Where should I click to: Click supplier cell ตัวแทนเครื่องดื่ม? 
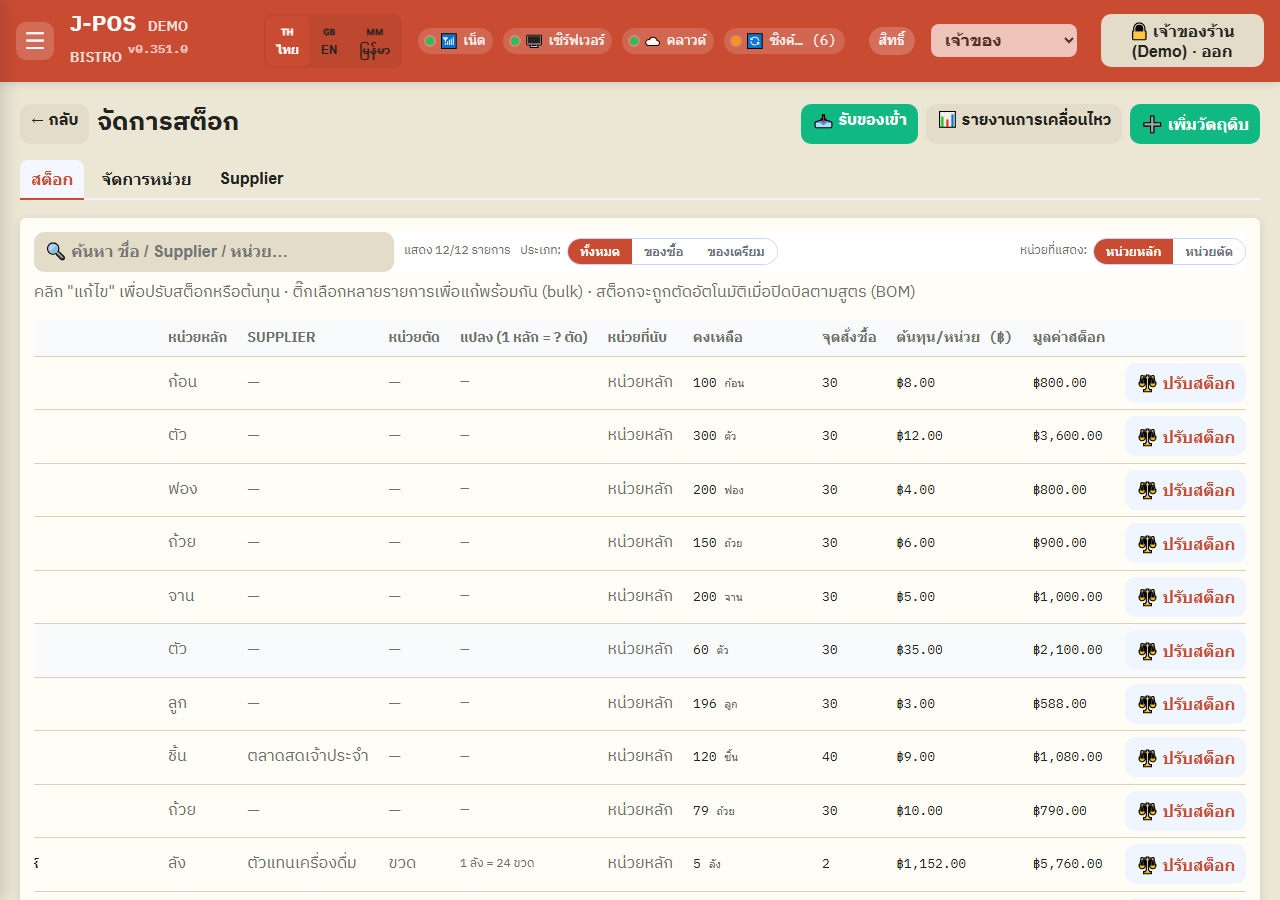click(301, 862)
